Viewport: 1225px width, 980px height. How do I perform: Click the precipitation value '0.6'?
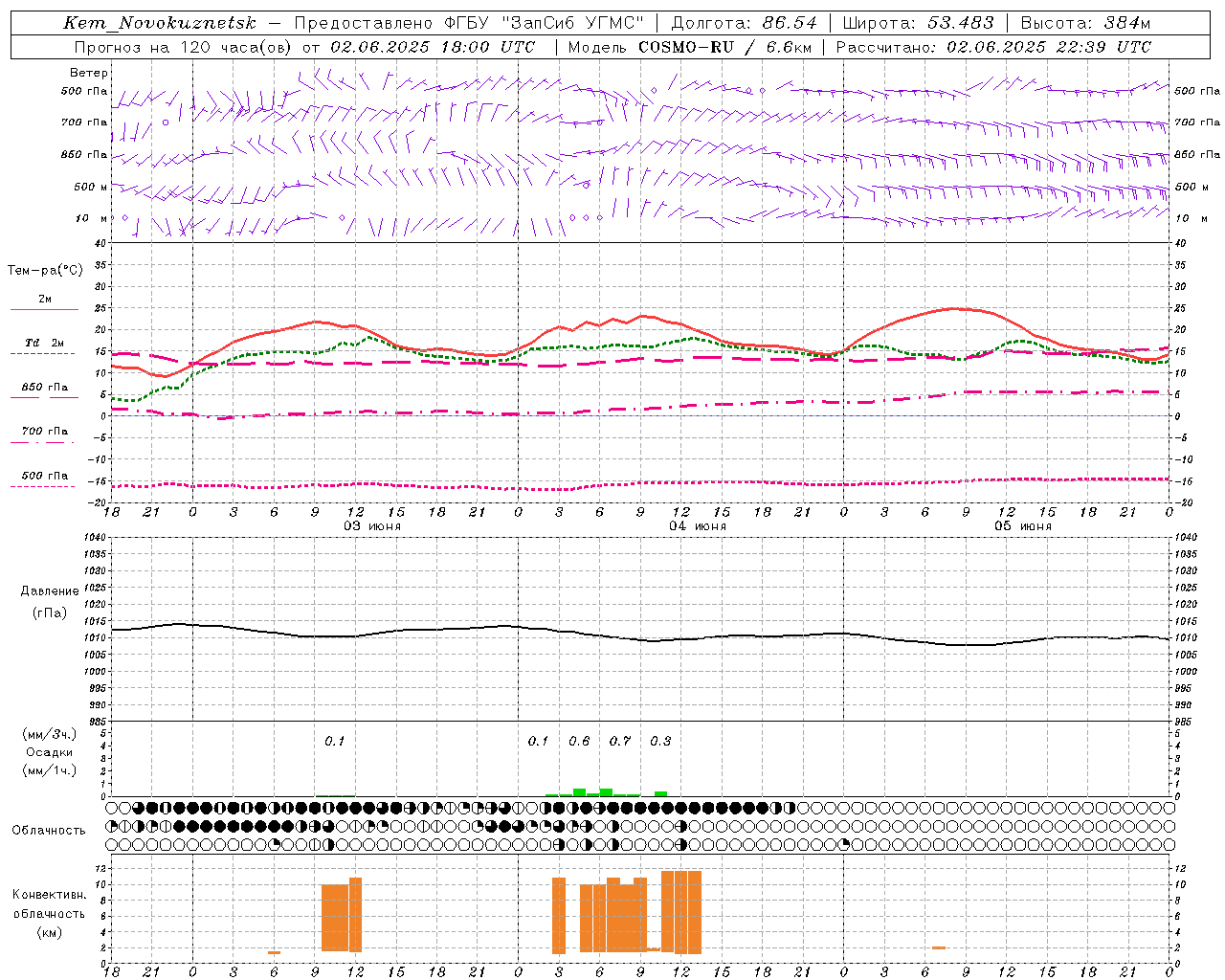pyautogui.click(x=579, y=741)
